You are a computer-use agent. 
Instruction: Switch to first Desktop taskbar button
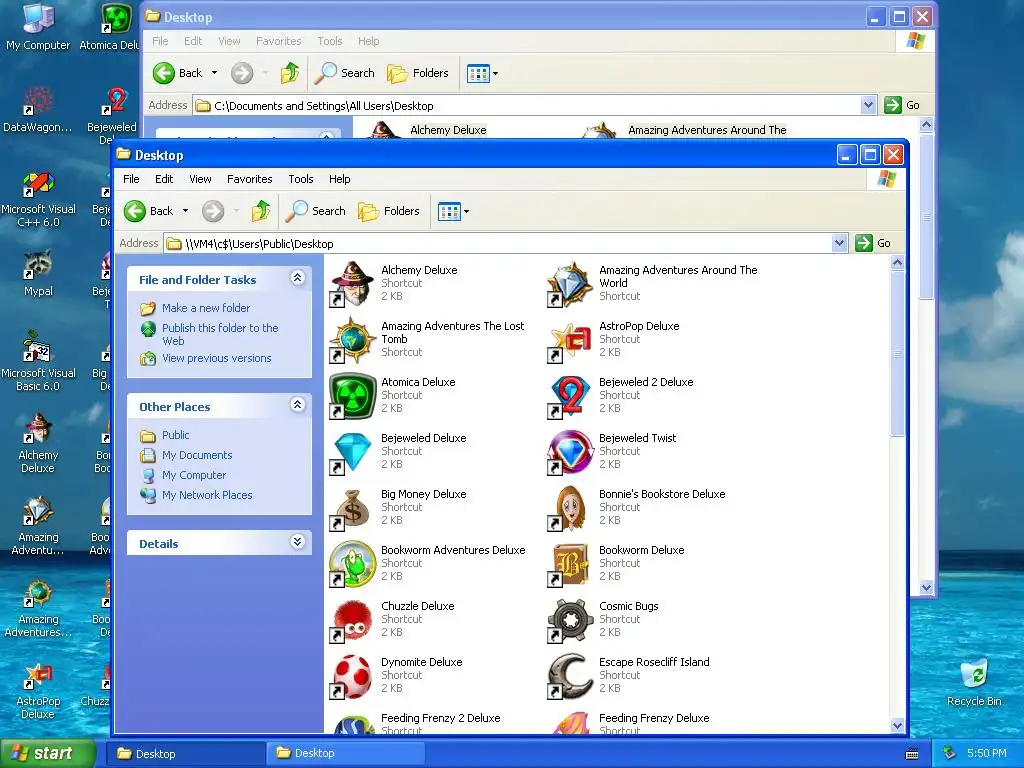(185, 754)
